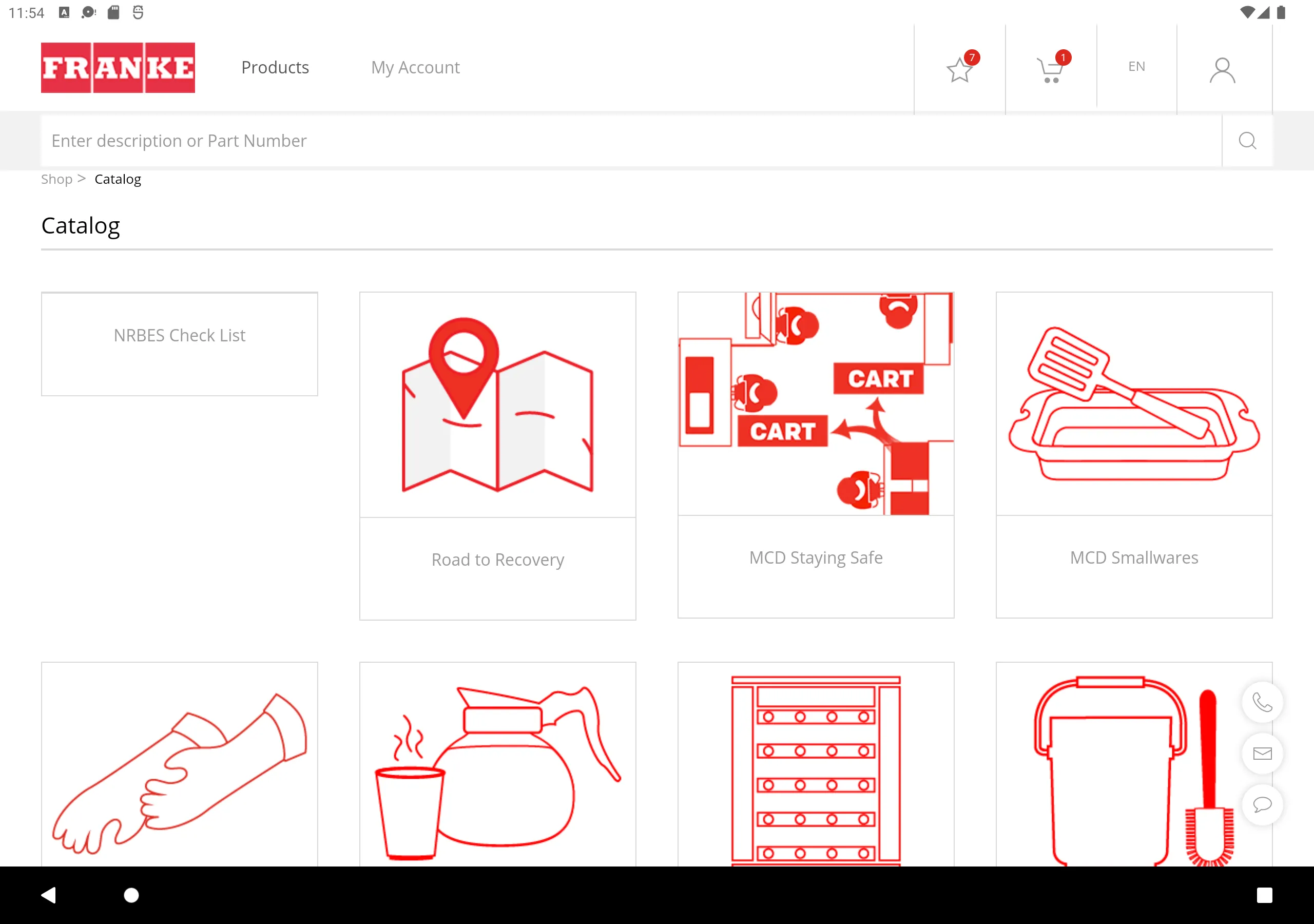Switch to EN language toggle
The width and height of the screenshot is (1314, 924).
[x=1136, y=66]
